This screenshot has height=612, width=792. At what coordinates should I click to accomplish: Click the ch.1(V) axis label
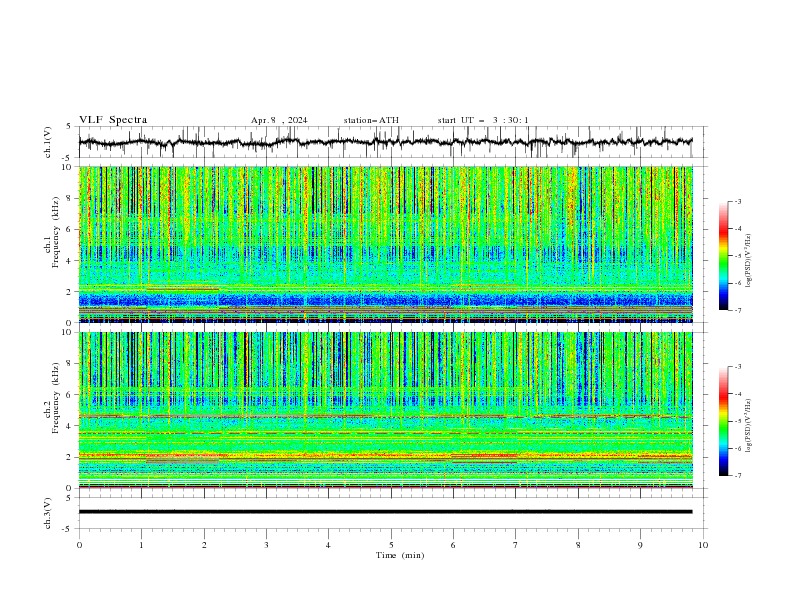point(48,142)
